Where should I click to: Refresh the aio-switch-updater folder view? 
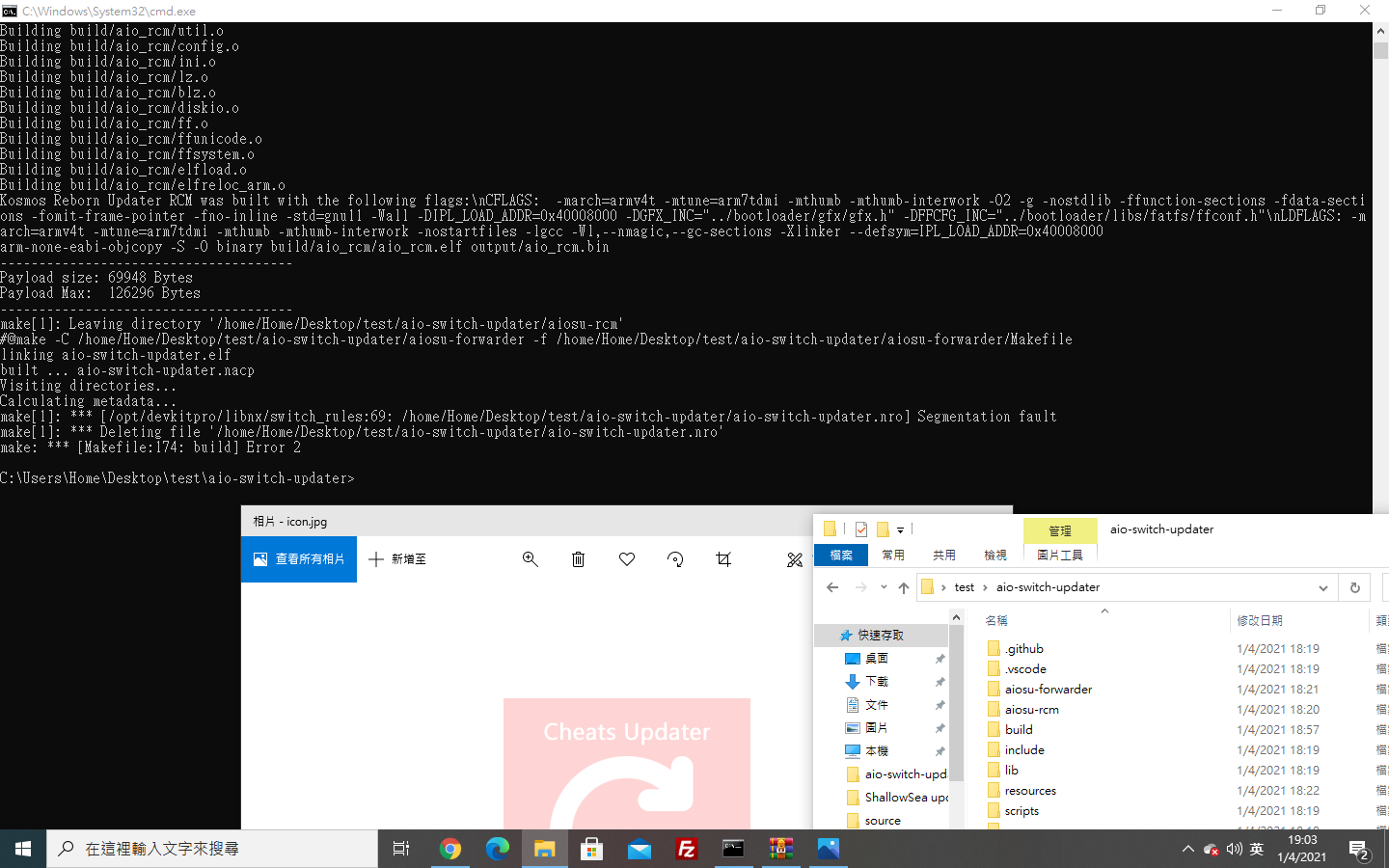point(1354,586)
